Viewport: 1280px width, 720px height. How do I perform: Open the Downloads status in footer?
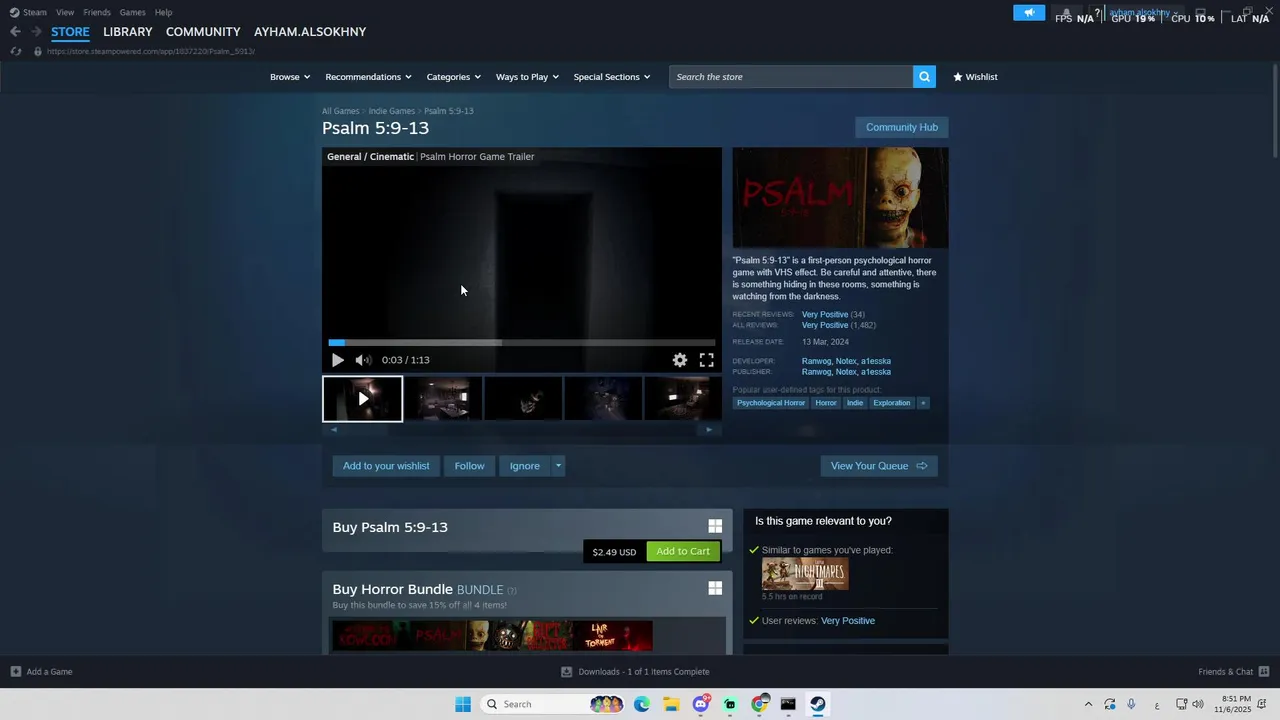pos(635,672)
